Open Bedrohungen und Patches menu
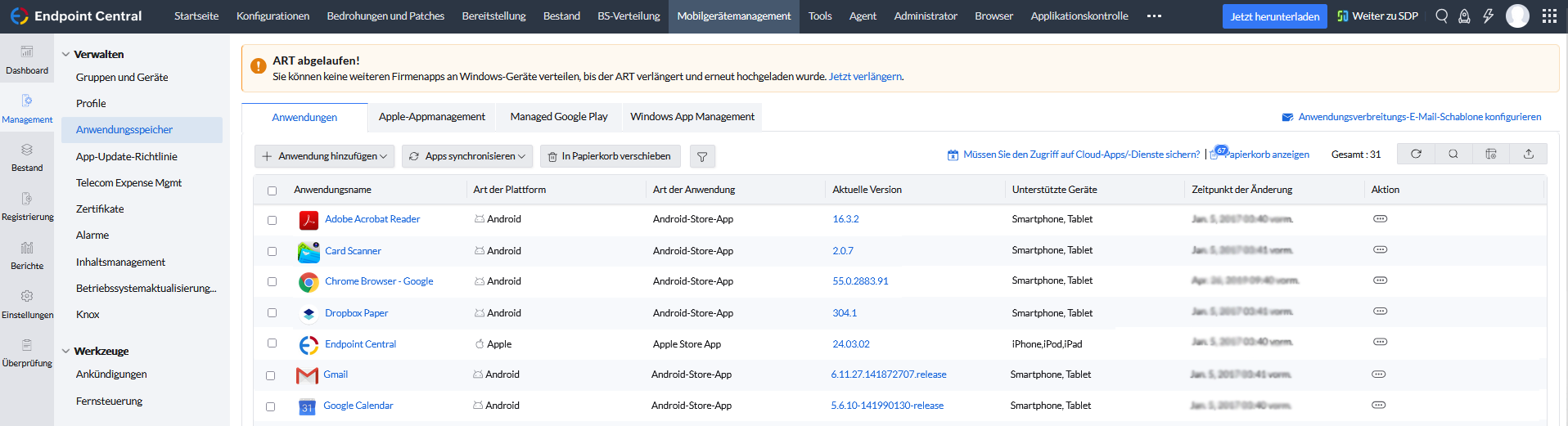1568x426 pixels. pyautogui.click(x=385, y=16)
